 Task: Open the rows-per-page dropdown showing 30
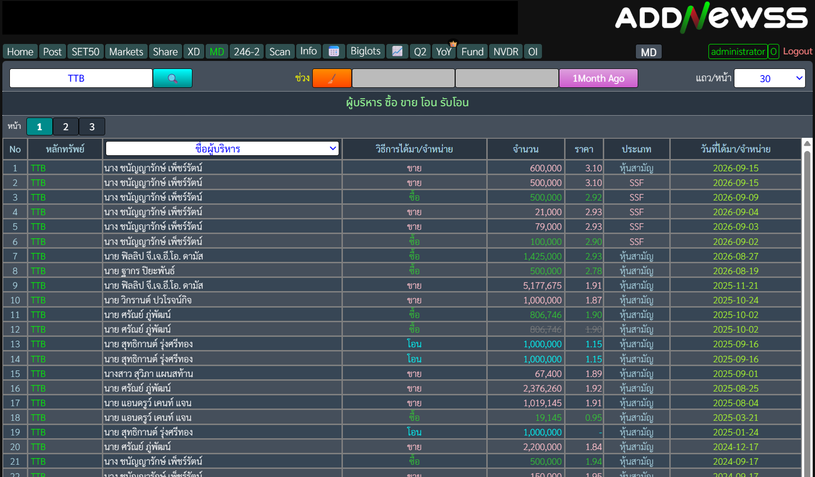769,78
